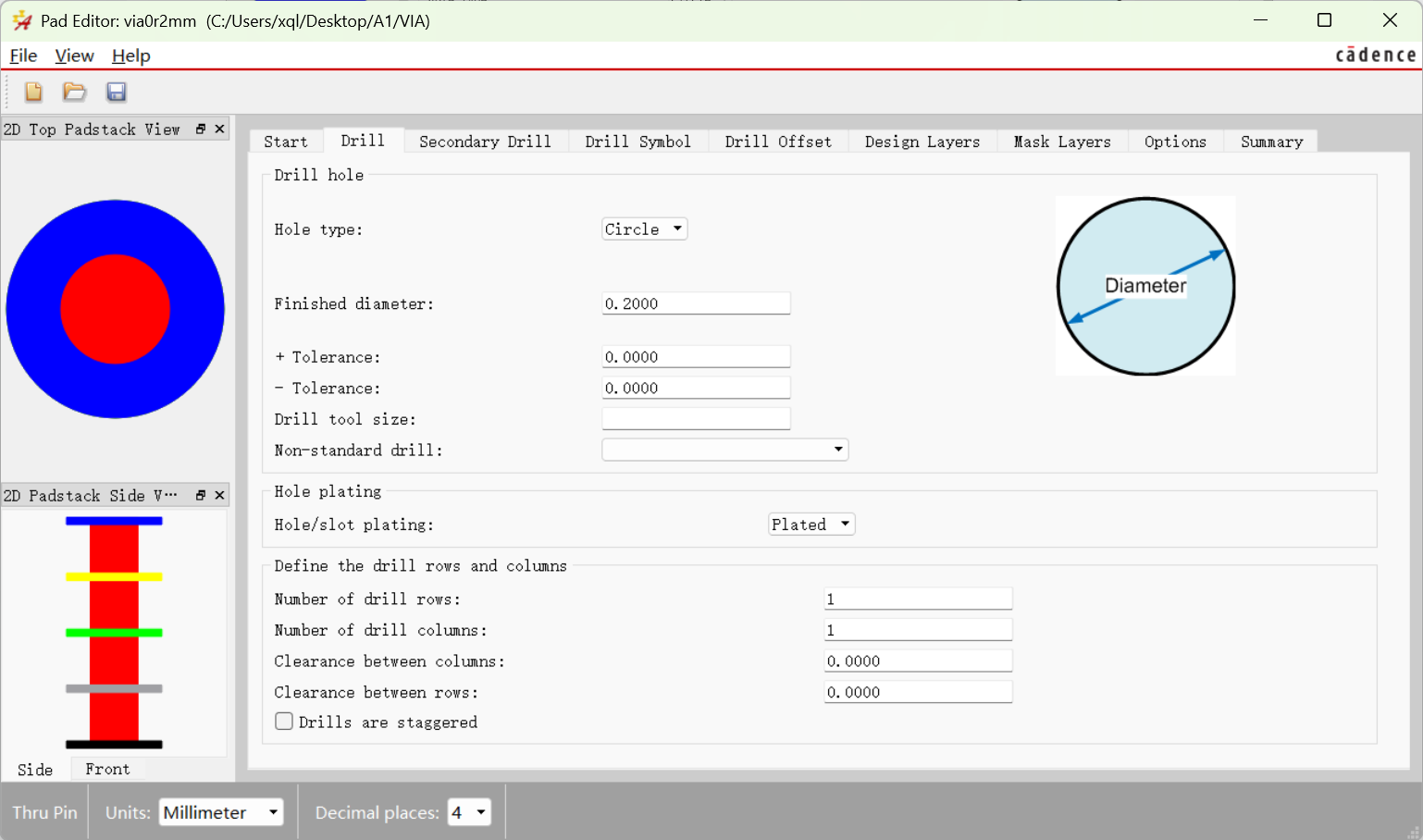Open the Hole/slot plating Plated dropdown
Image resolution: width=1423 pixels, height=840 pixels.
click(x=811, y=525)
